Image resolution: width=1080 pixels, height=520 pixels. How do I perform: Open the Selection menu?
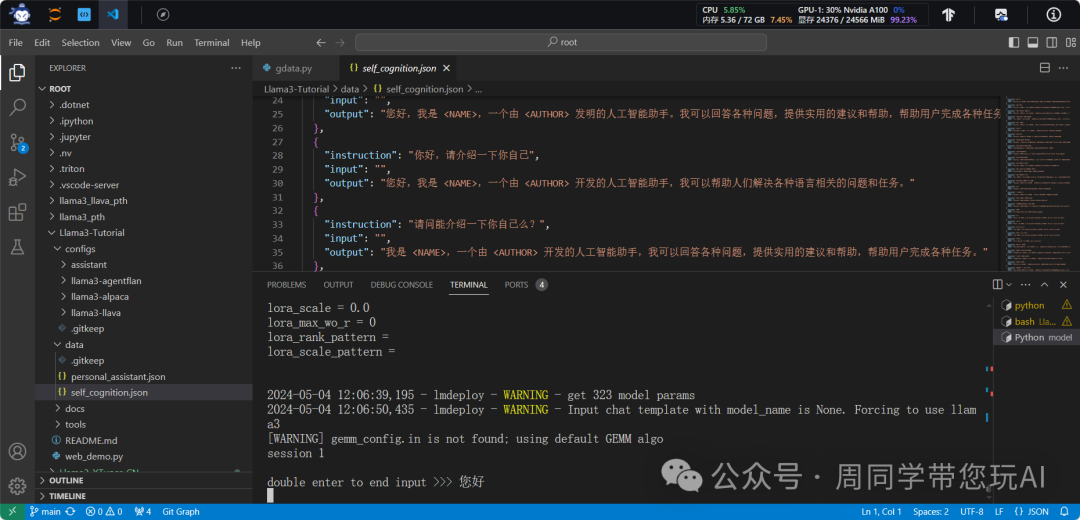click(81, 42)
